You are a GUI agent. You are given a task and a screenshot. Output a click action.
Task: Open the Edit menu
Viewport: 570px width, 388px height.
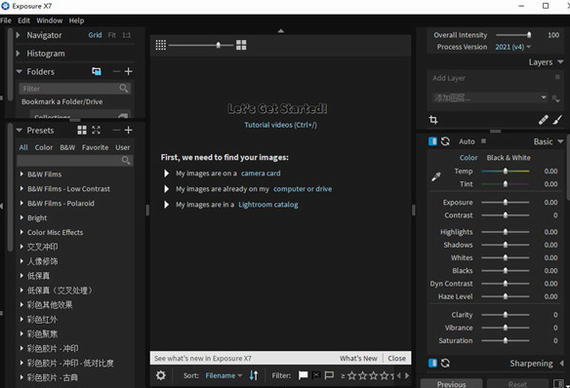(24, 20)
